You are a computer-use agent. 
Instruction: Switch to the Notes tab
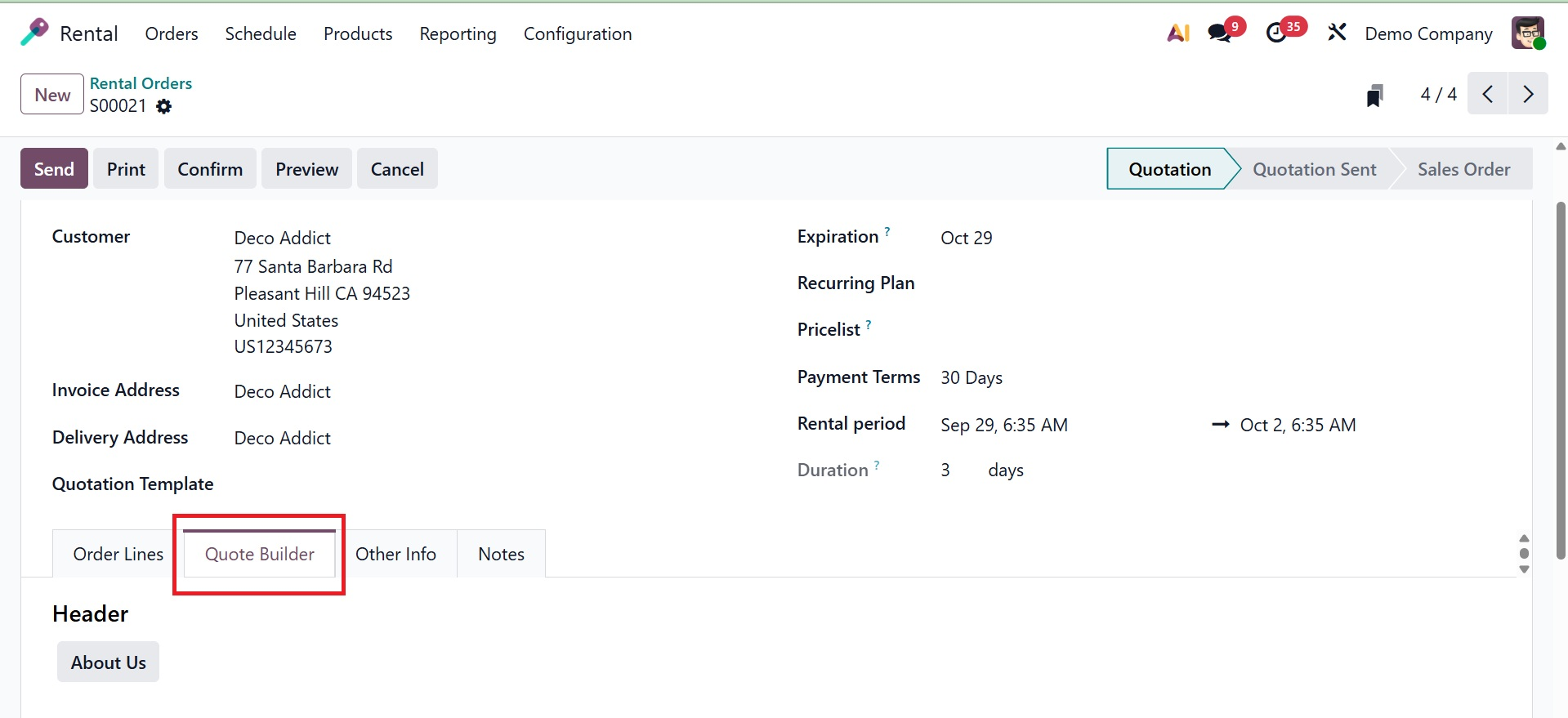pos(501,554)
